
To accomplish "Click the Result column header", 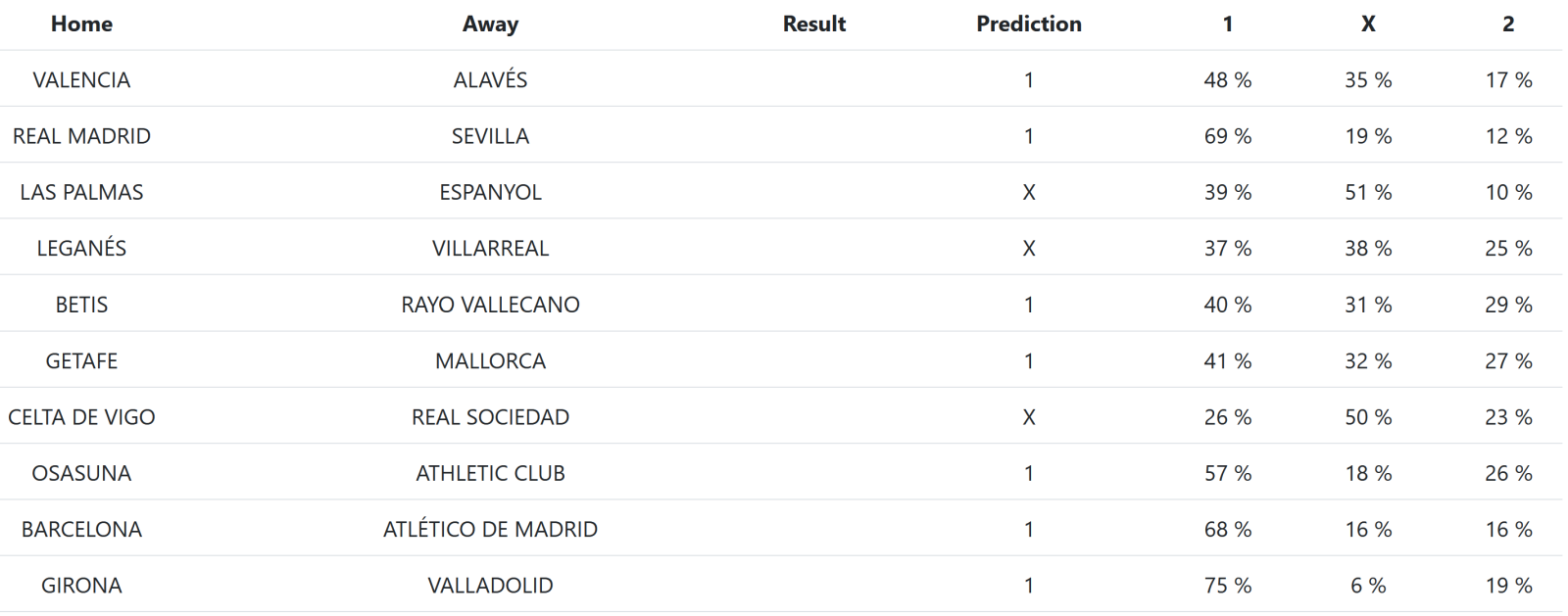I will (x=813, y=24).
